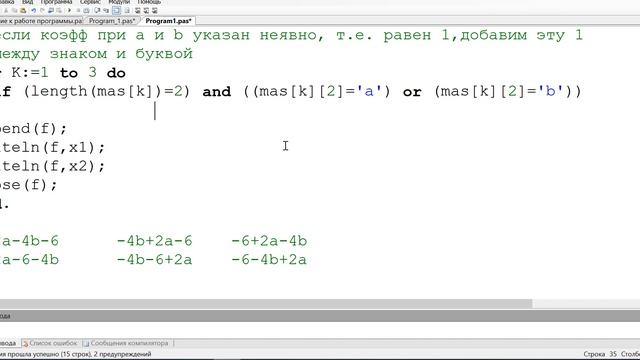Open the Программа menu

[56, 2]
